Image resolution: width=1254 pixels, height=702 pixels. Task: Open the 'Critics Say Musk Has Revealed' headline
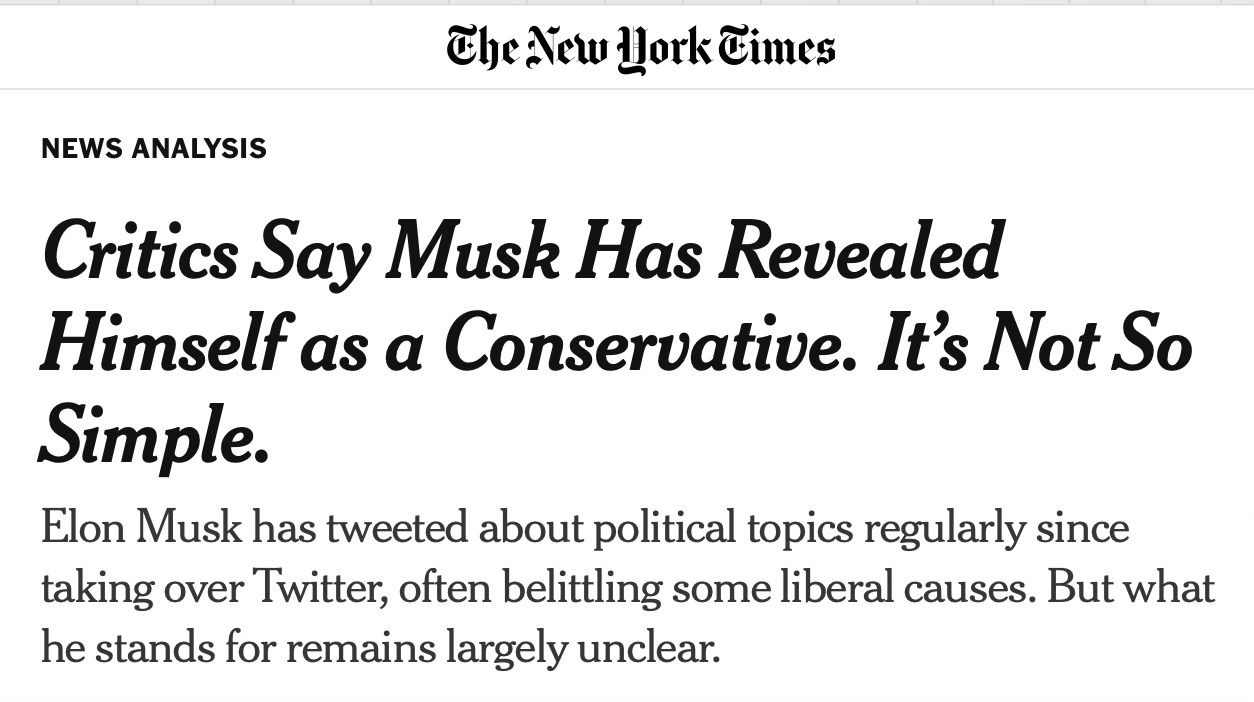[x=521, y=253]
